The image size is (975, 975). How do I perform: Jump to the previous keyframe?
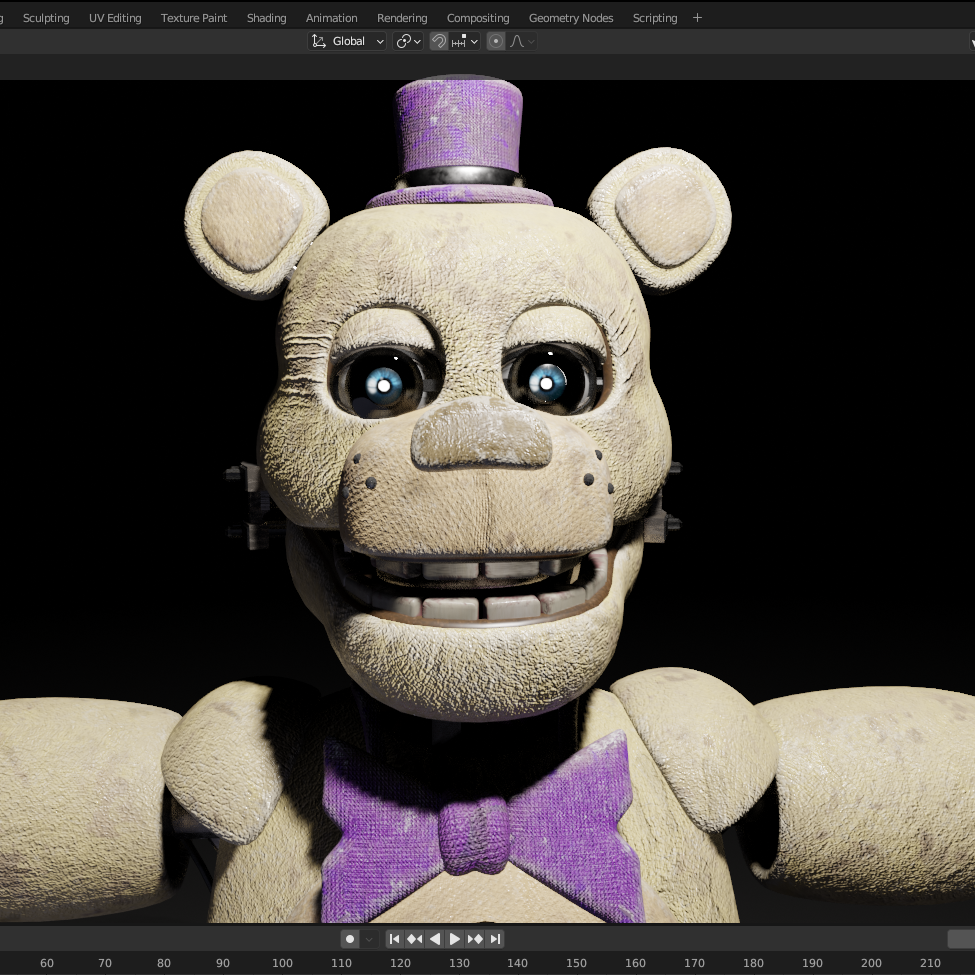pyautogui.click(x=415, y=939)
